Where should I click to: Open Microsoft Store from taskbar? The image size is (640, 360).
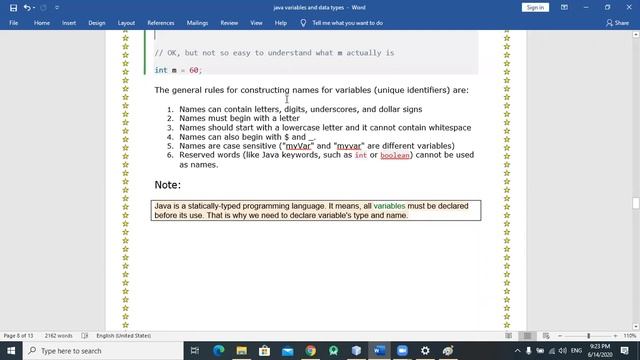click(264, 351)
